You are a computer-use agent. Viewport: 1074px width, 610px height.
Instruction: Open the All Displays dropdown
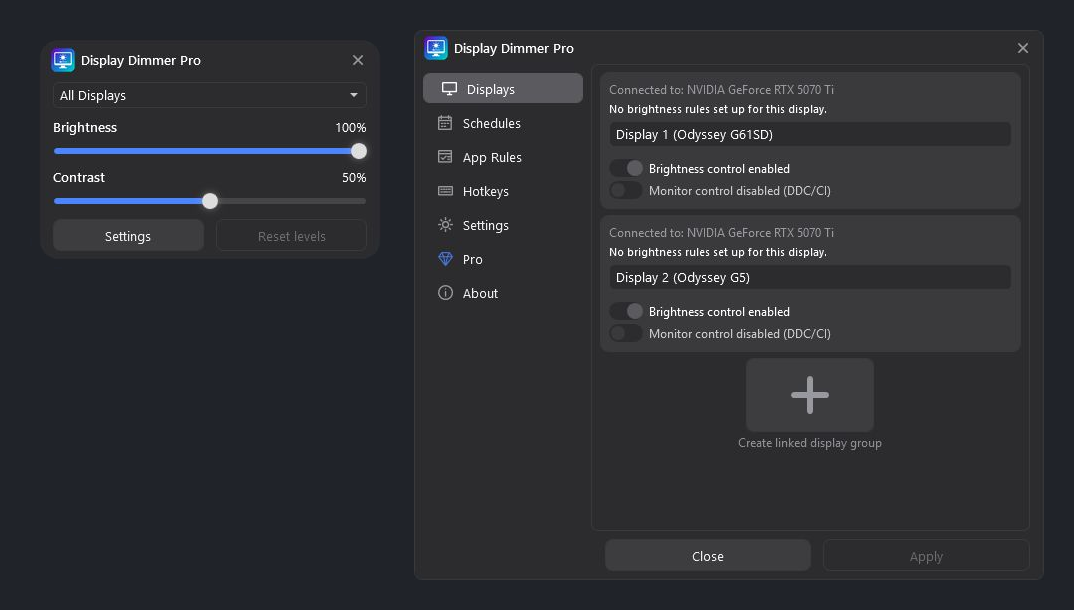(210, 95)
